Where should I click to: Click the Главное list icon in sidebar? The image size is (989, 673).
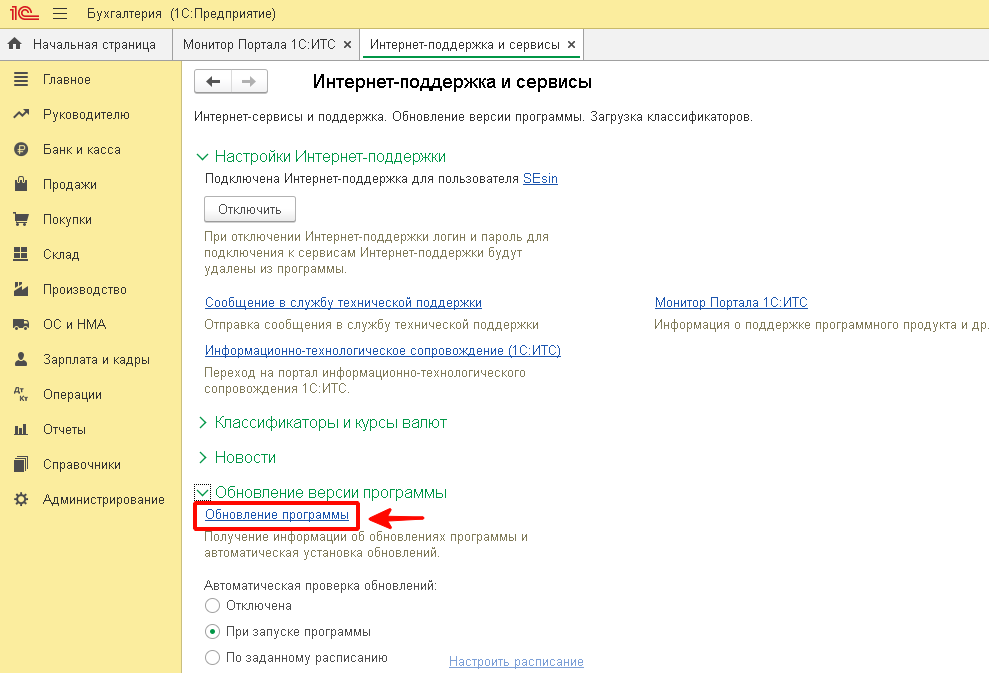click(21, 79)
